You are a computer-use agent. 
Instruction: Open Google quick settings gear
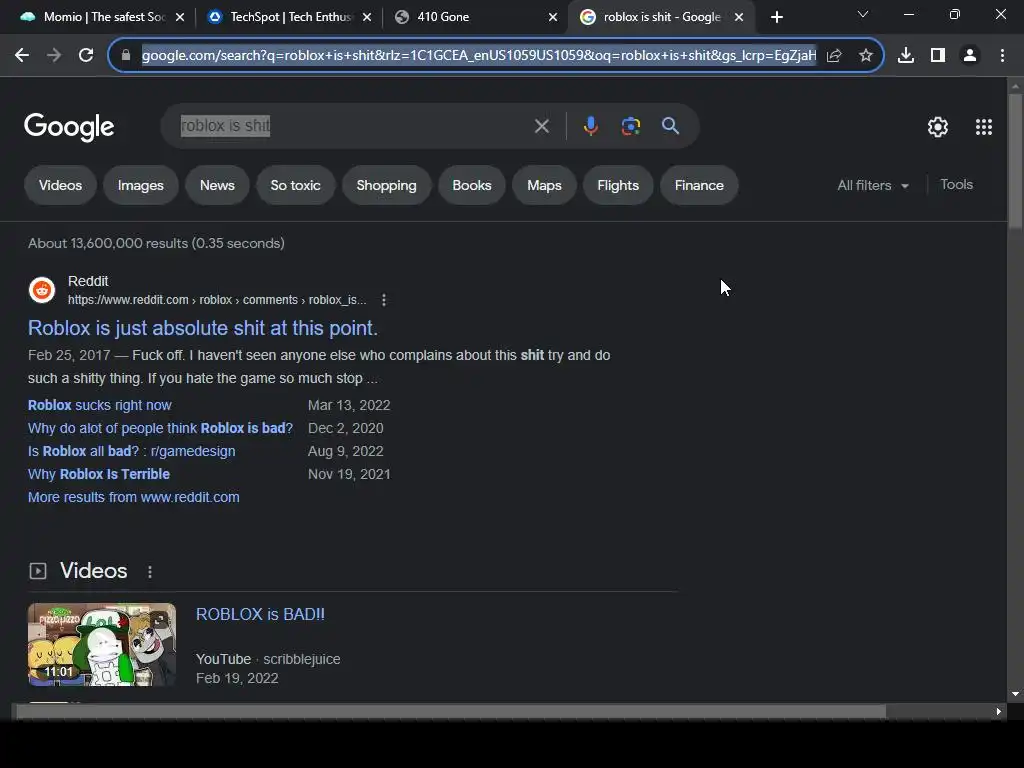(938, 127)
